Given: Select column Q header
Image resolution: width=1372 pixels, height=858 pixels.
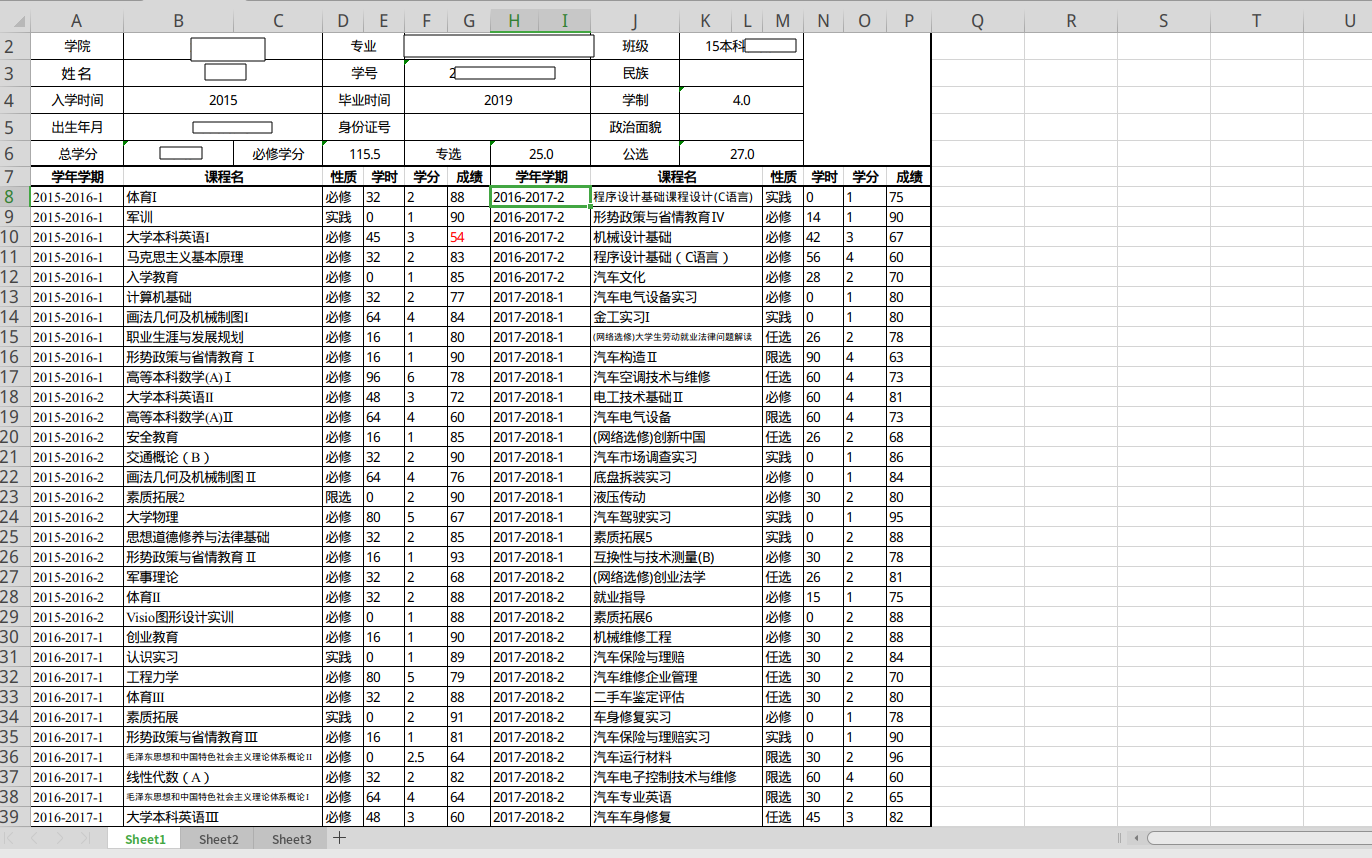Looking at the screenshot, I should (977, 21).
